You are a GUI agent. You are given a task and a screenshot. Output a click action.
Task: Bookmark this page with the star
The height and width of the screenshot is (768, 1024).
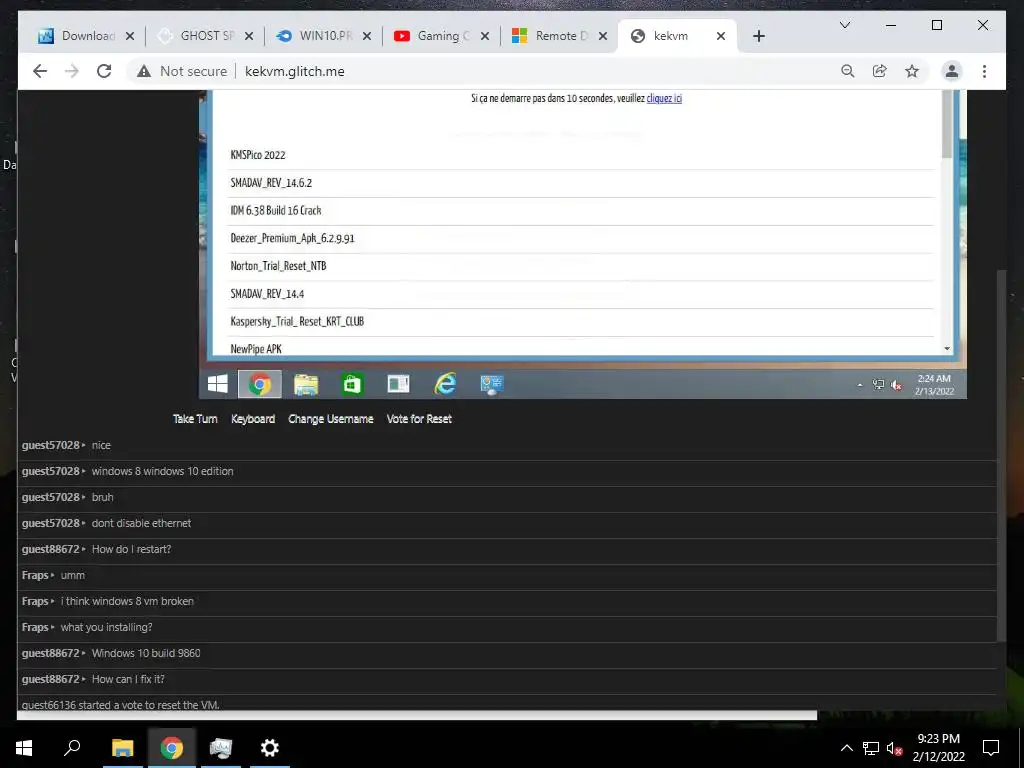[912, 71]
